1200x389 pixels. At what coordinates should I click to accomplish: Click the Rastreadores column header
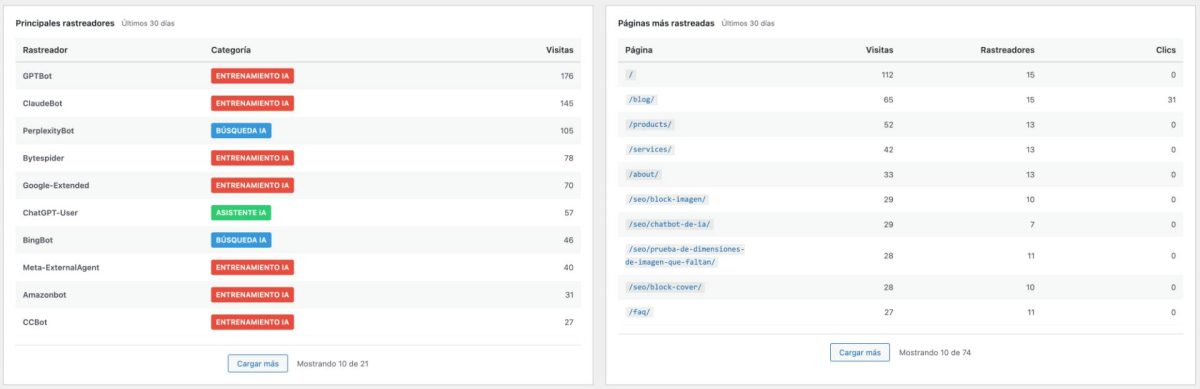tap(1008, 49)
